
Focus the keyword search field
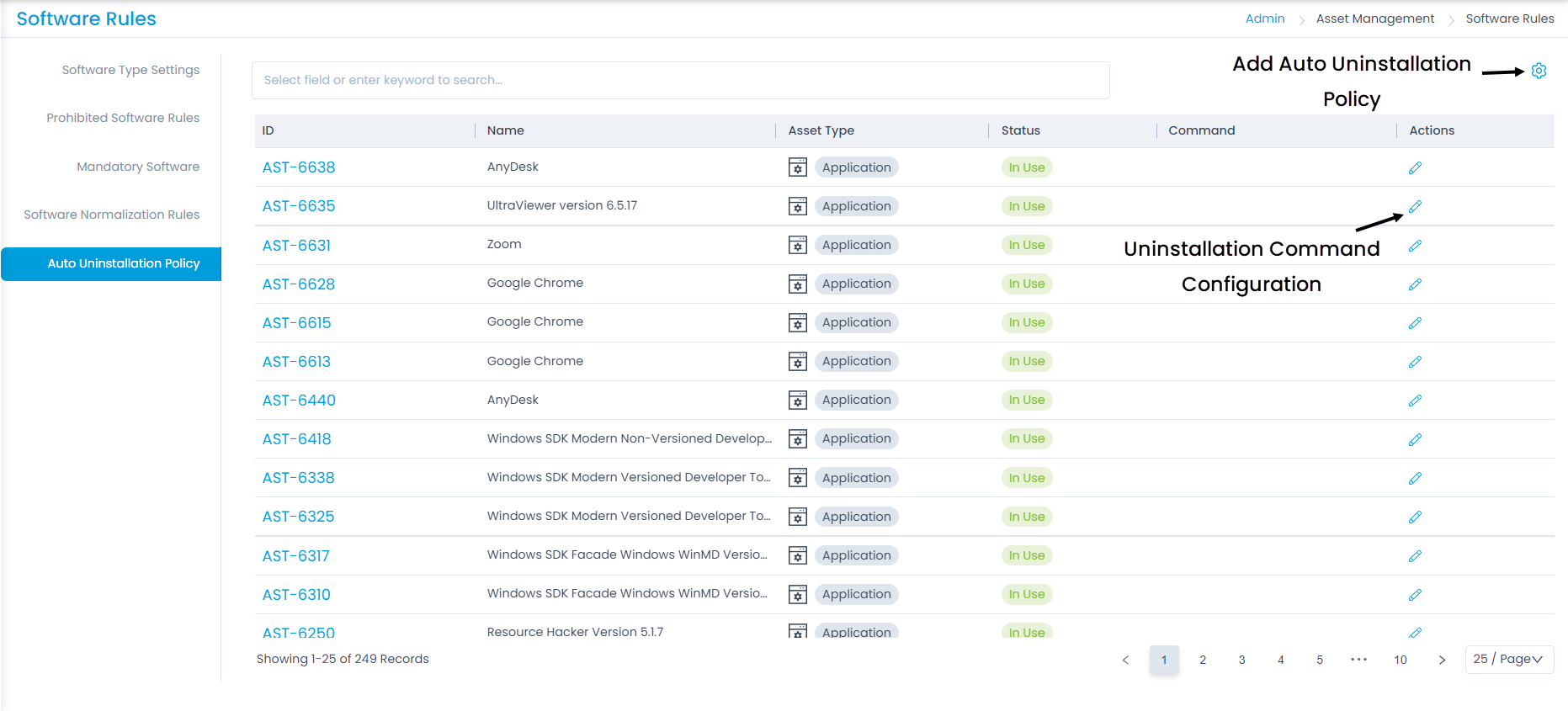(680, 80)
